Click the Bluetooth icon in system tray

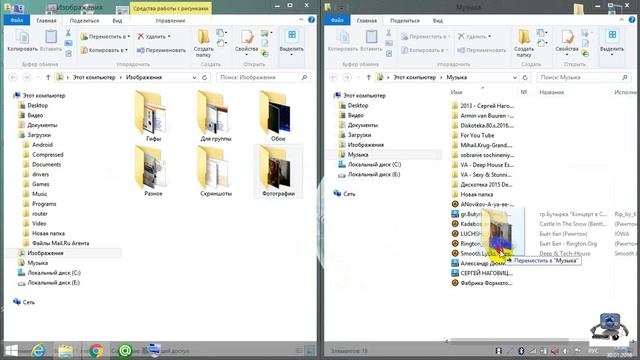[521, 351]
